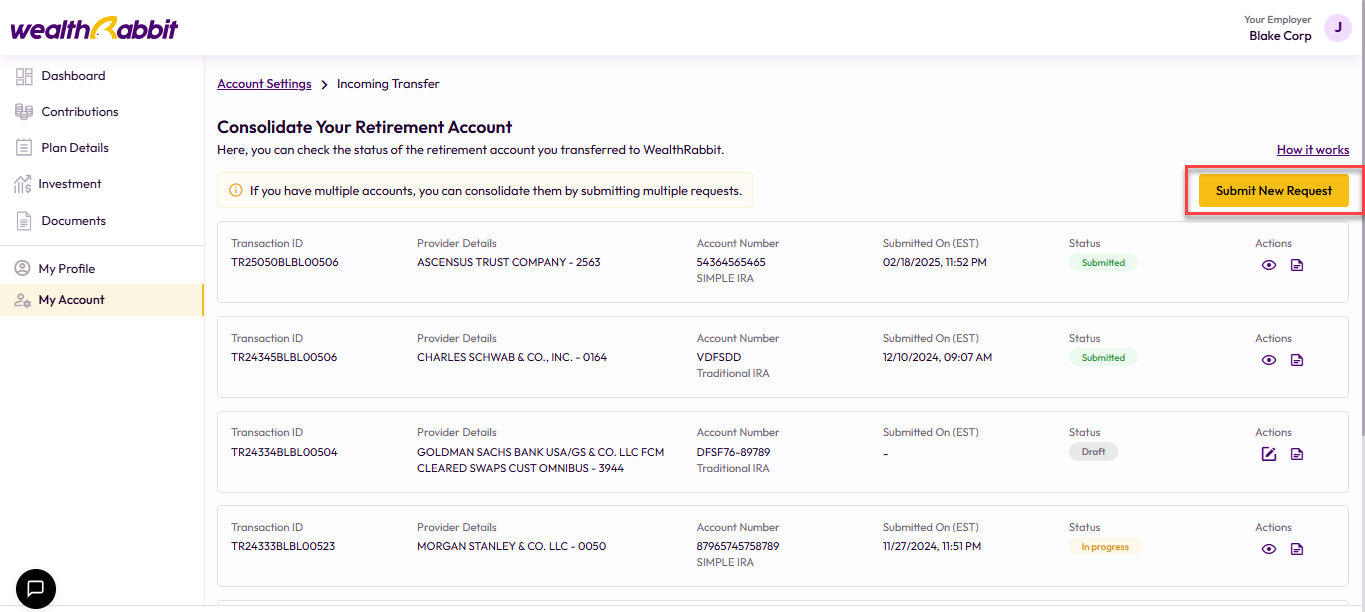Click Submitted status of Charles Schwab row

1103,358
